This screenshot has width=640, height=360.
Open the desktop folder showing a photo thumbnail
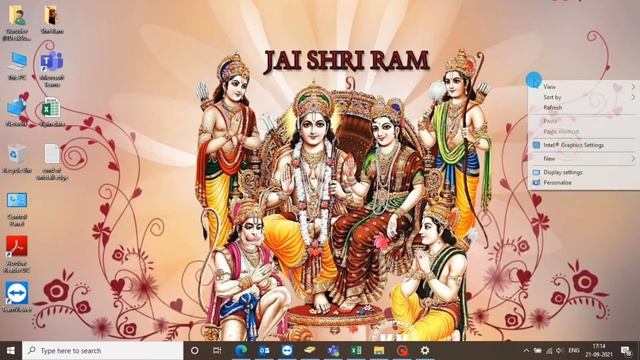click(52, 20)
